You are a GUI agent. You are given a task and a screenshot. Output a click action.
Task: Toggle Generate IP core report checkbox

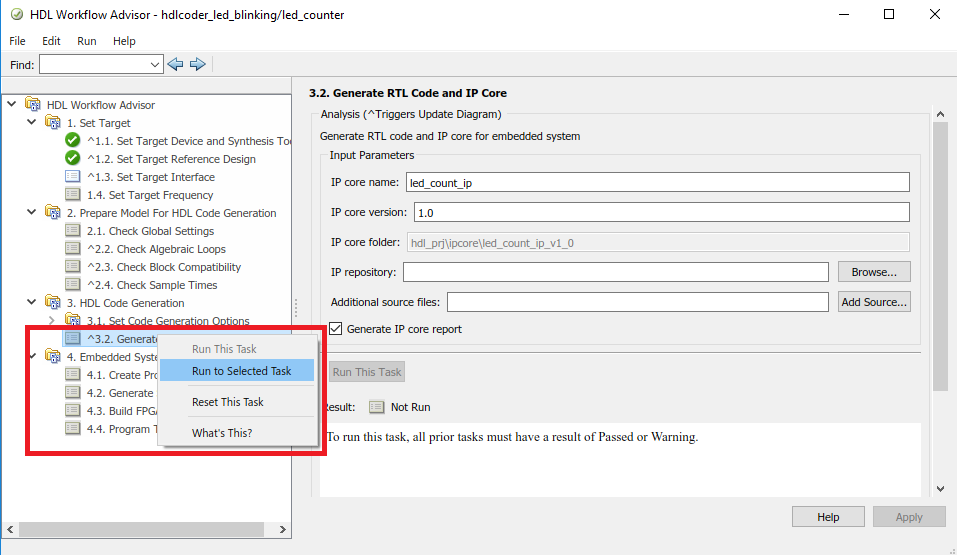(x=336, y=329)
